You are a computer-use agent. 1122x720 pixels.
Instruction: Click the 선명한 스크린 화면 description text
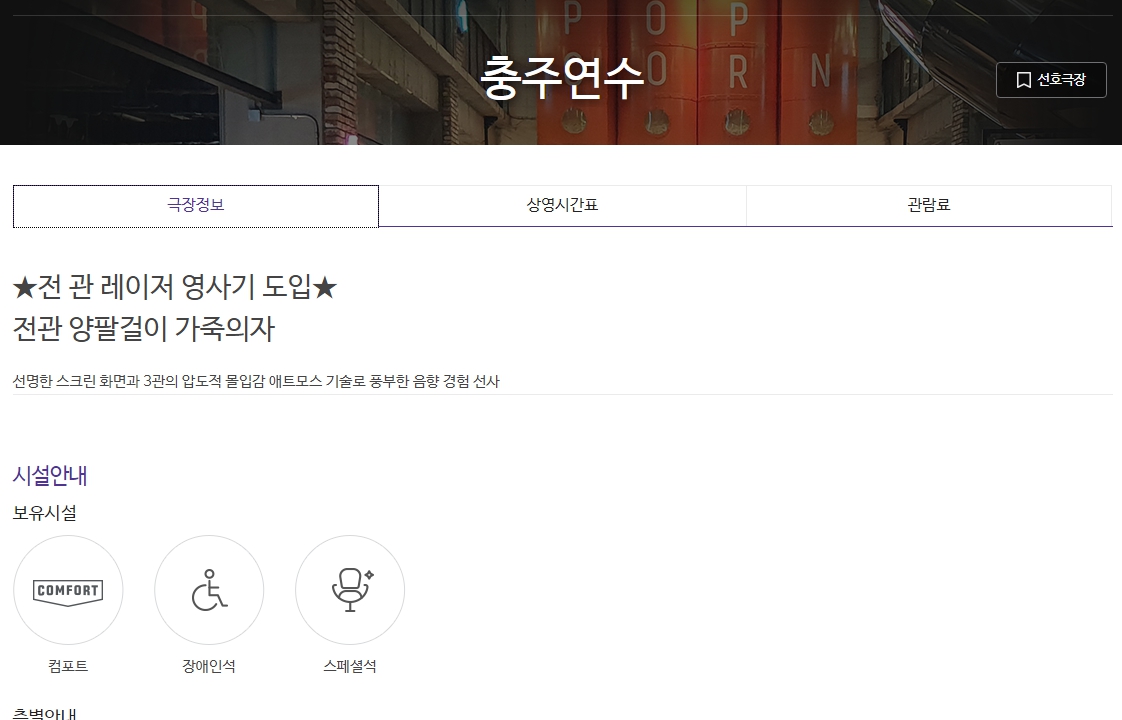(x=256, y=381)
